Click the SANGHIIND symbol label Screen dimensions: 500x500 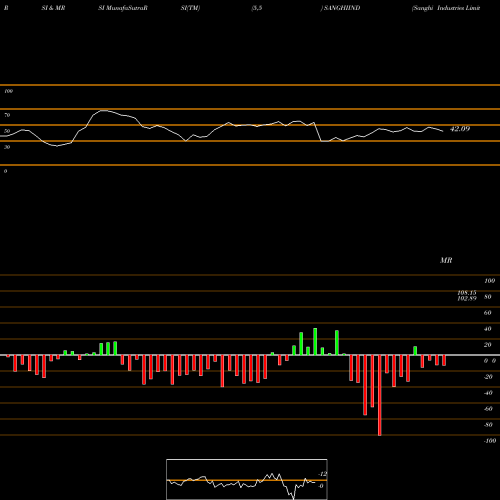[x=342, y=8]
